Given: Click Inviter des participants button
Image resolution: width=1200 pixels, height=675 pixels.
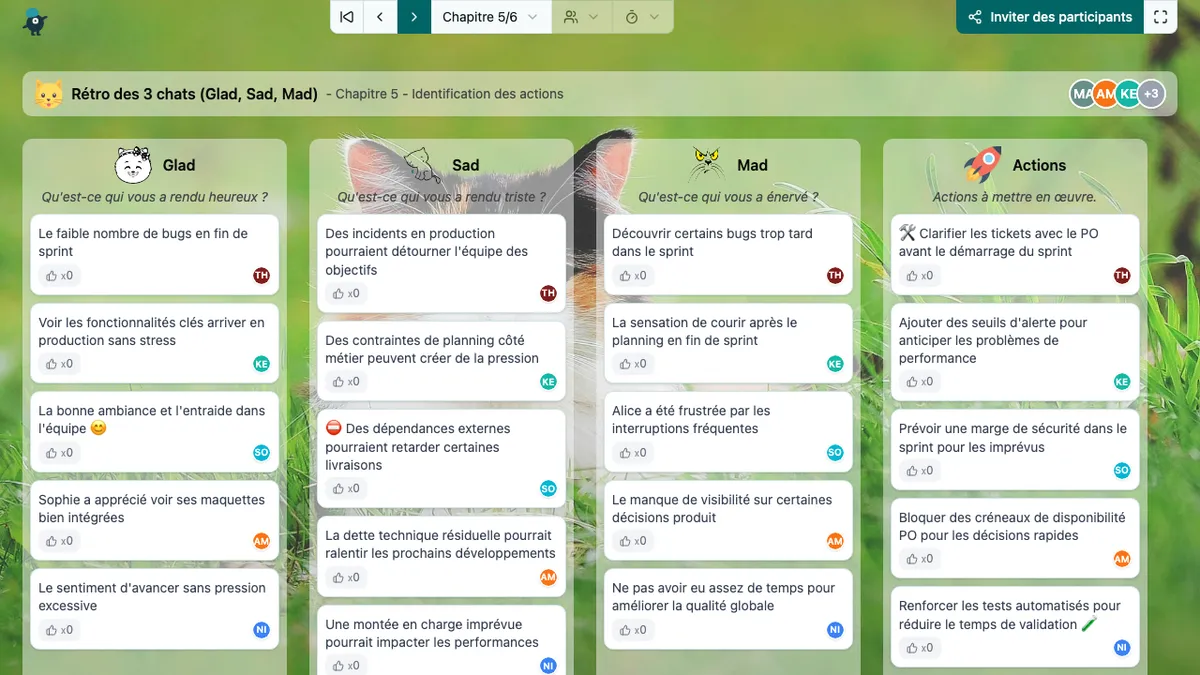Looking at the screenshot, I should tap(1049, 17).
